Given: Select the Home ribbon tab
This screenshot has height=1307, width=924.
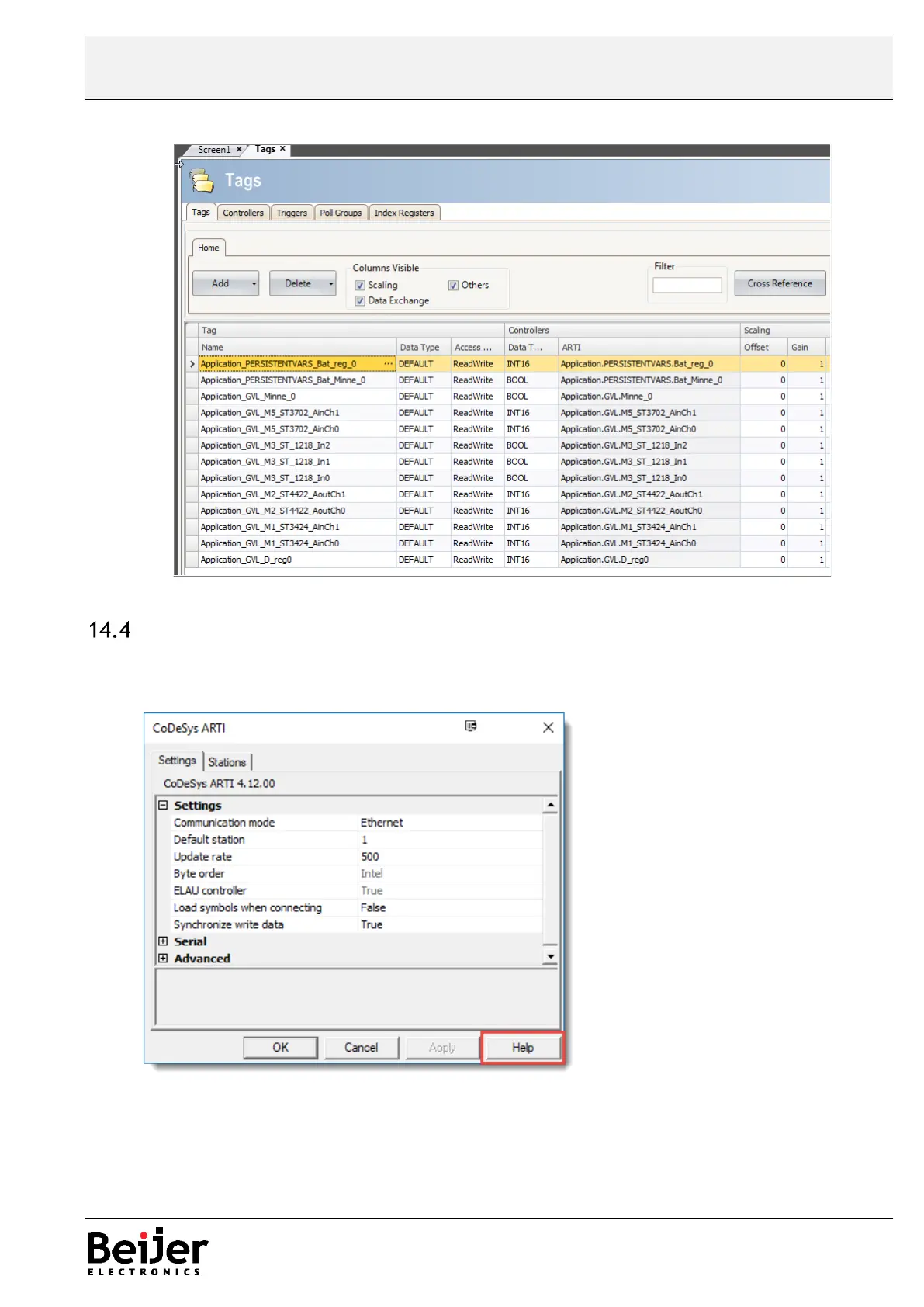Looking at the screenshot, I should (209, 248).
